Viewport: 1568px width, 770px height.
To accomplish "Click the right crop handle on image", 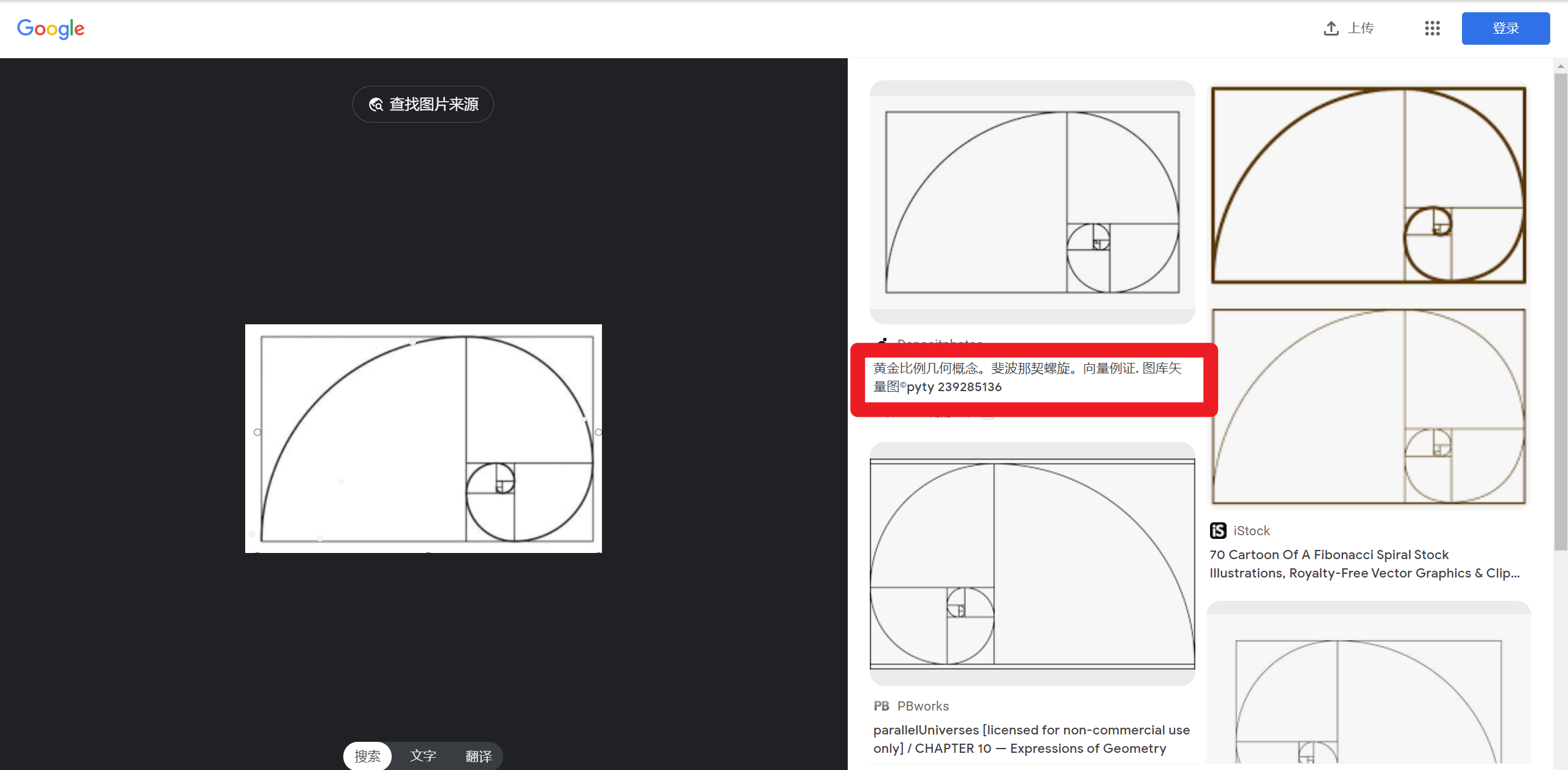I will click(598, 432).
